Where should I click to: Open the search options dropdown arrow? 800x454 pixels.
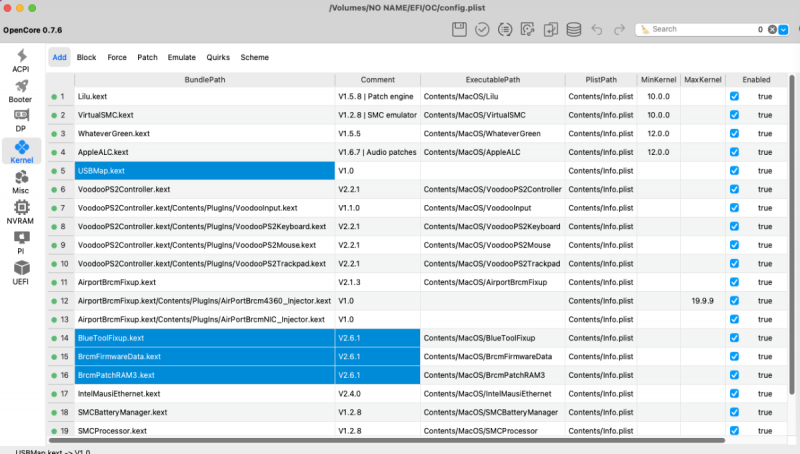coord(783,30)
